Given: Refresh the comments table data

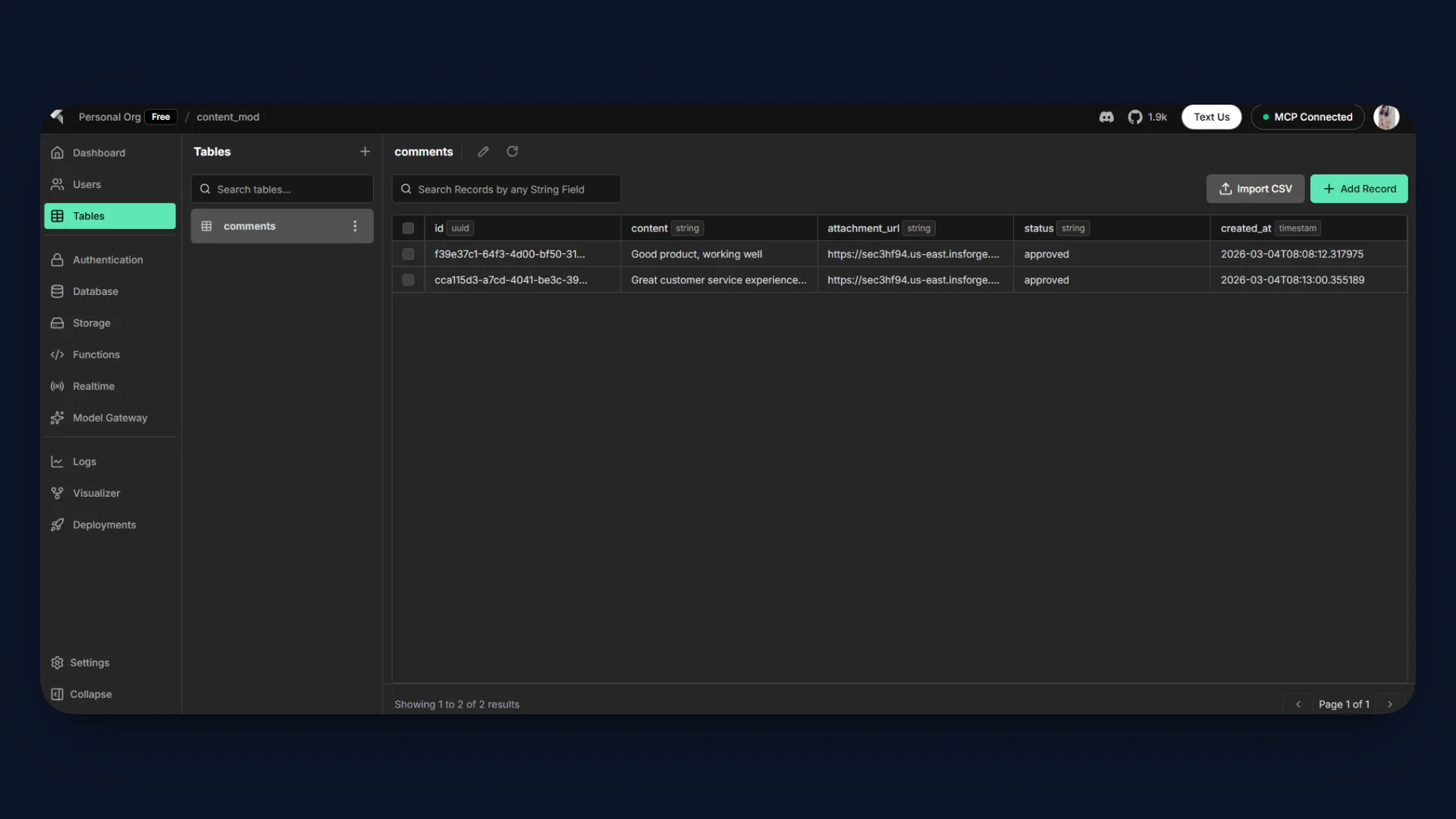Looking at the screenshot, I should click(x=513, y=152).
